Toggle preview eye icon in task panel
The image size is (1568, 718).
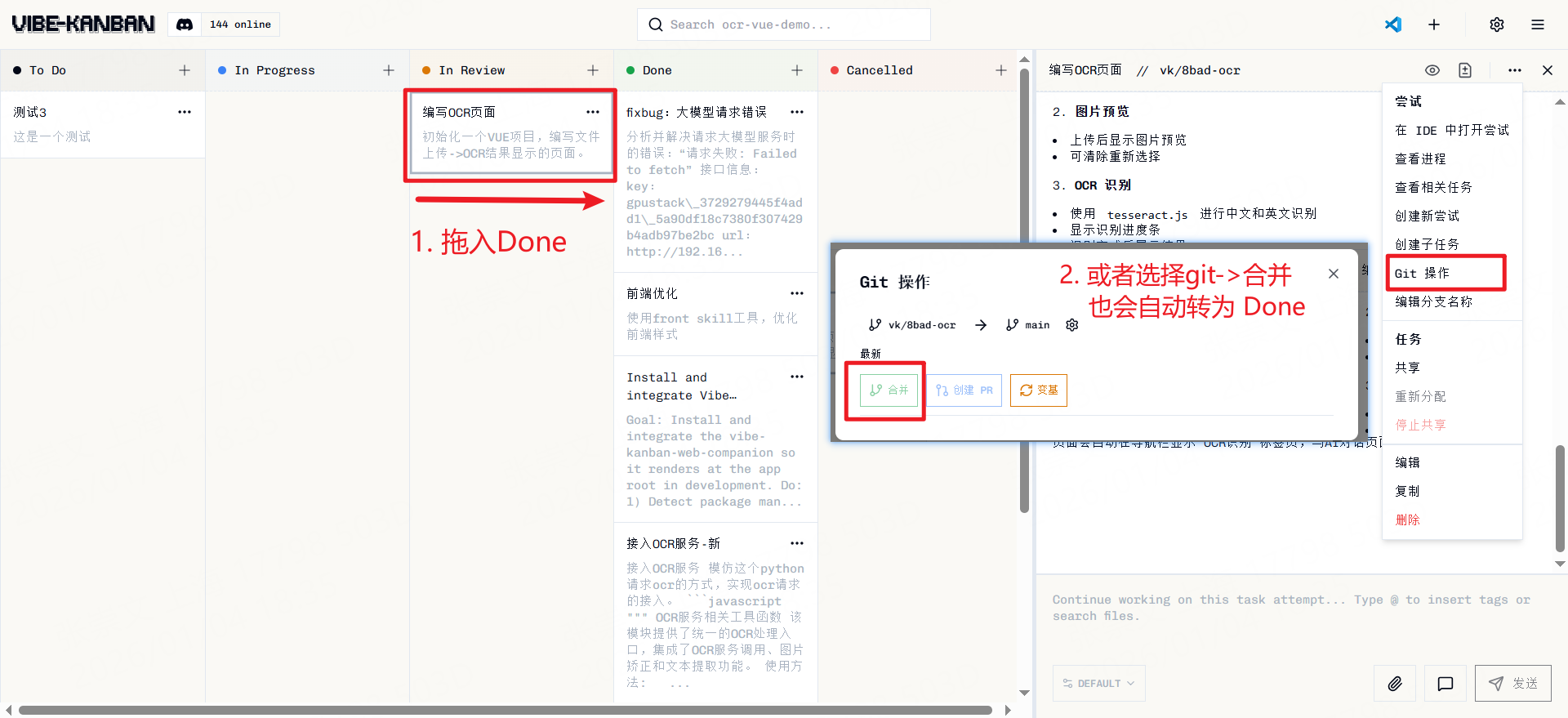(1432, 70)
